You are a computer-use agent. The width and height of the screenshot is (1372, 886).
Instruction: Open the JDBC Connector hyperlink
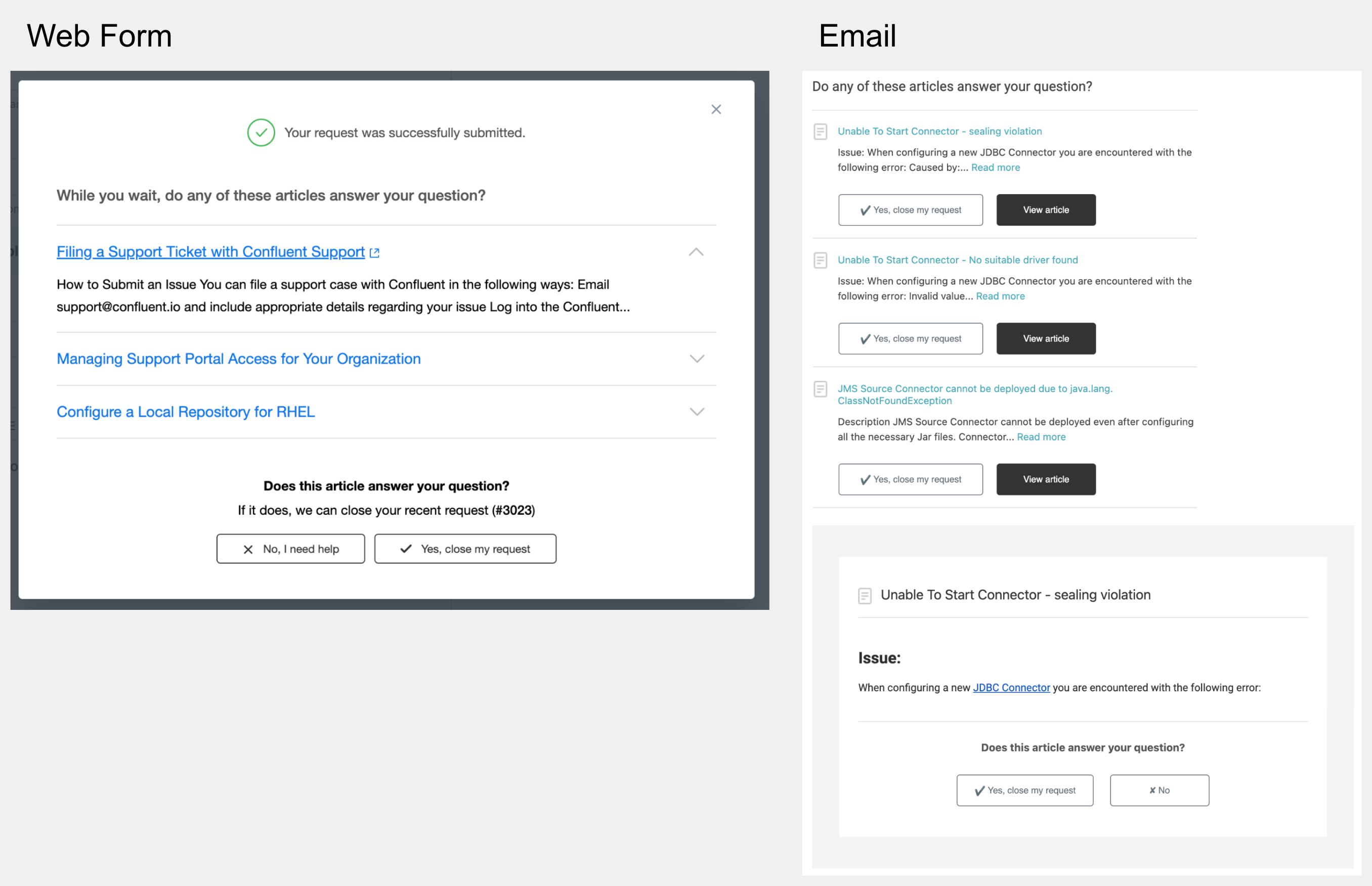coord(1011,688)
